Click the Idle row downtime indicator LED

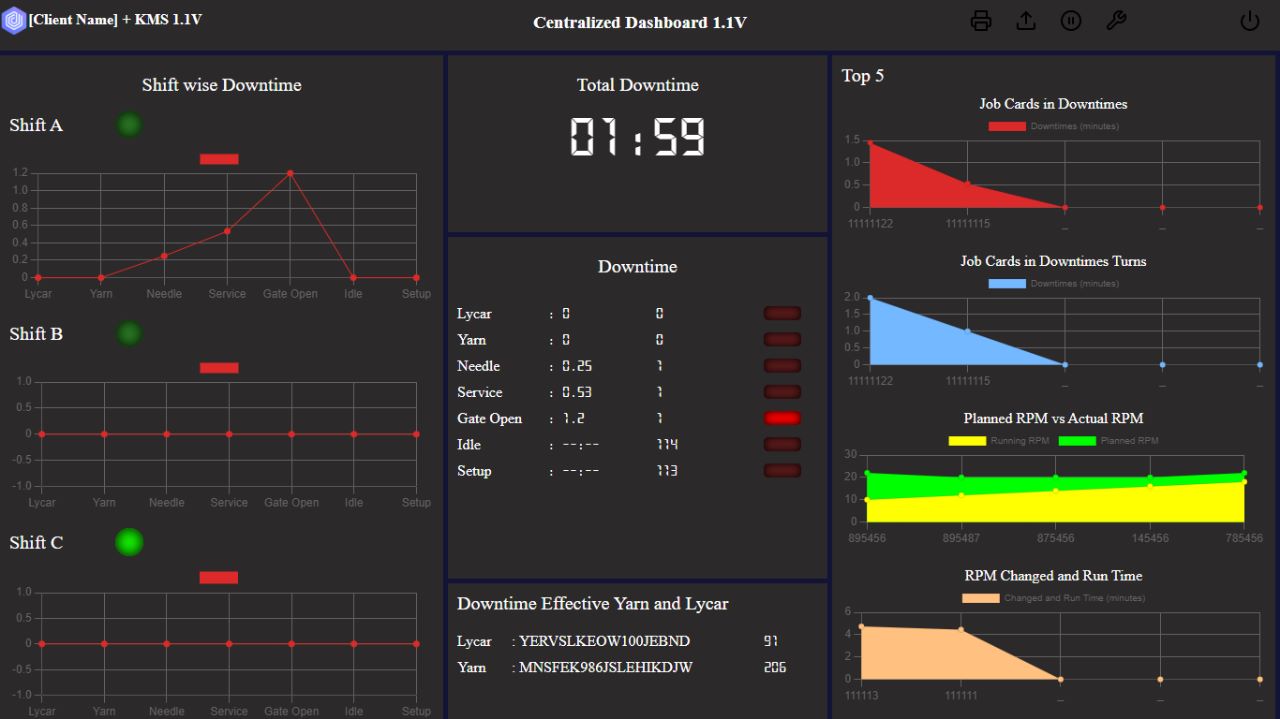tap(782, 444)
